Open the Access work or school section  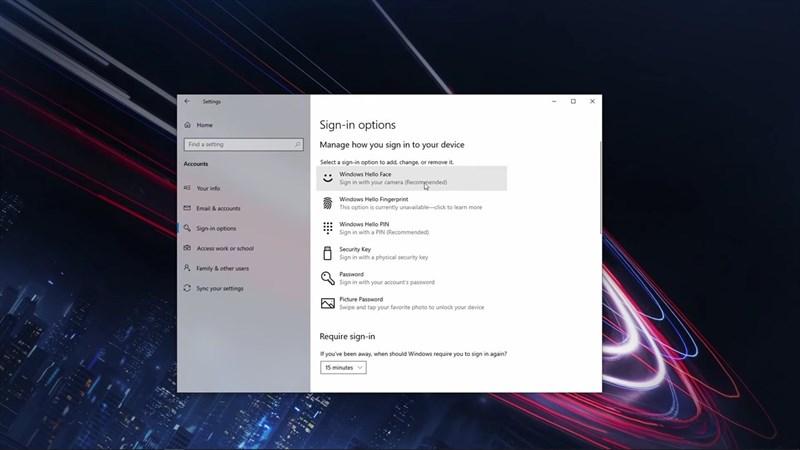(244, 248)
